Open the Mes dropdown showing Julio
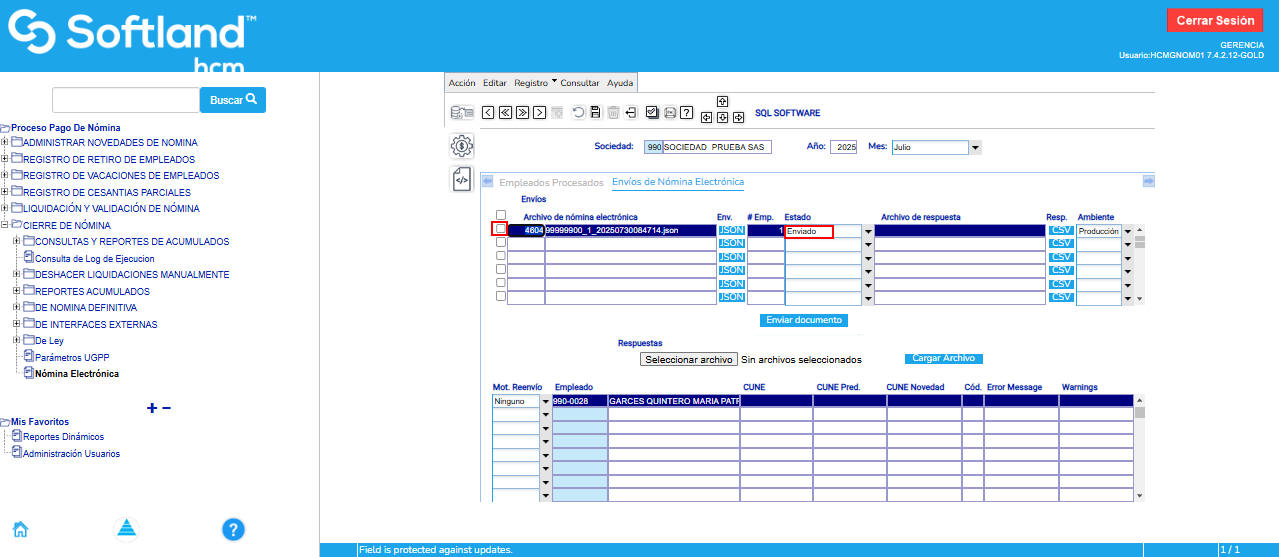The height and width of the screenshot is (557, 1279). click(975, 147)
